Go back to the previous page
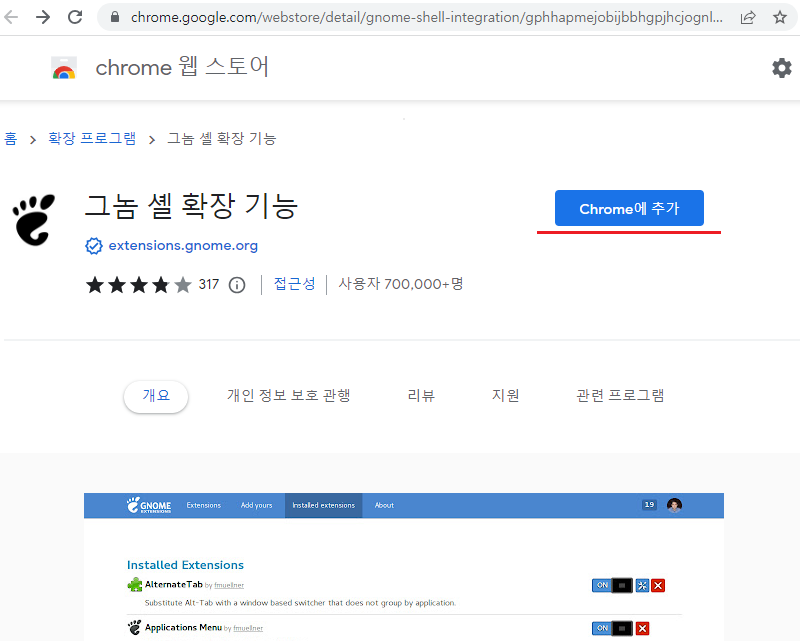This screenshot has width=800, height=641. coord(11,17)
